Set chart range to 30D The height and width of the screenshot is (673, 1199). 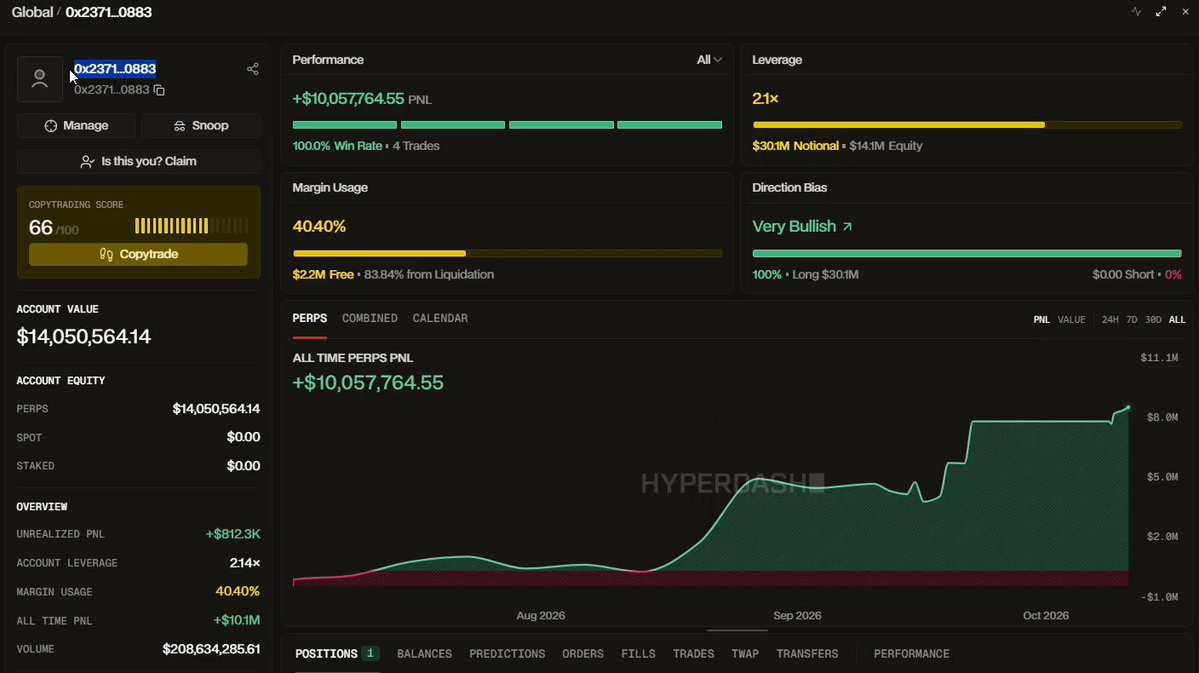tap(1153, 320)
